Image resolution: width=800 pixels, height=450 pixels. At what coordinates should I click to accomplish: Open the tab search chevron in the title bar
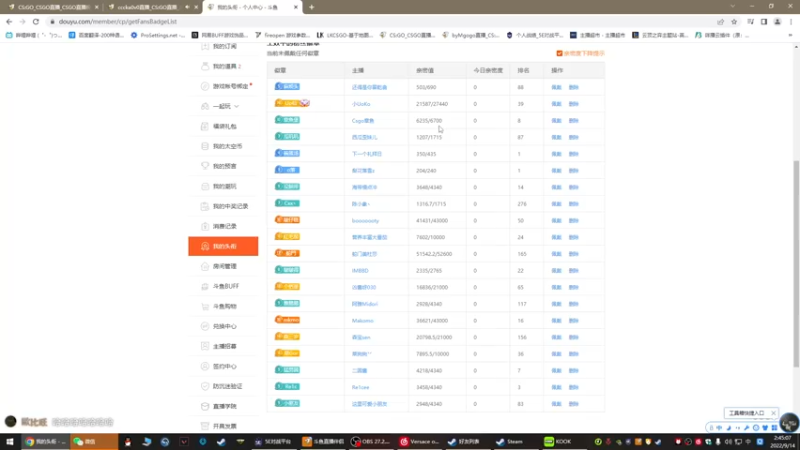[x=733, y=6]
